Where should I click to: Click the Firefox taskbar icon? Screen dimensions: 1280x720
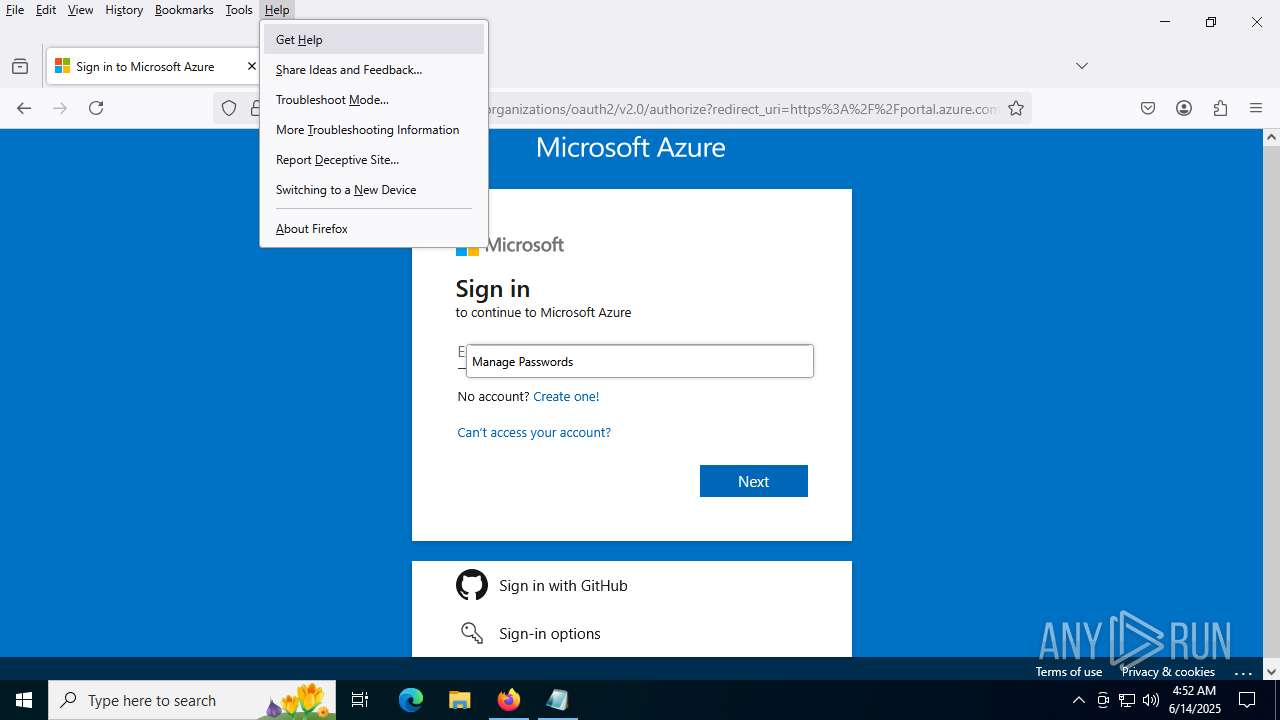click(509, 700)
